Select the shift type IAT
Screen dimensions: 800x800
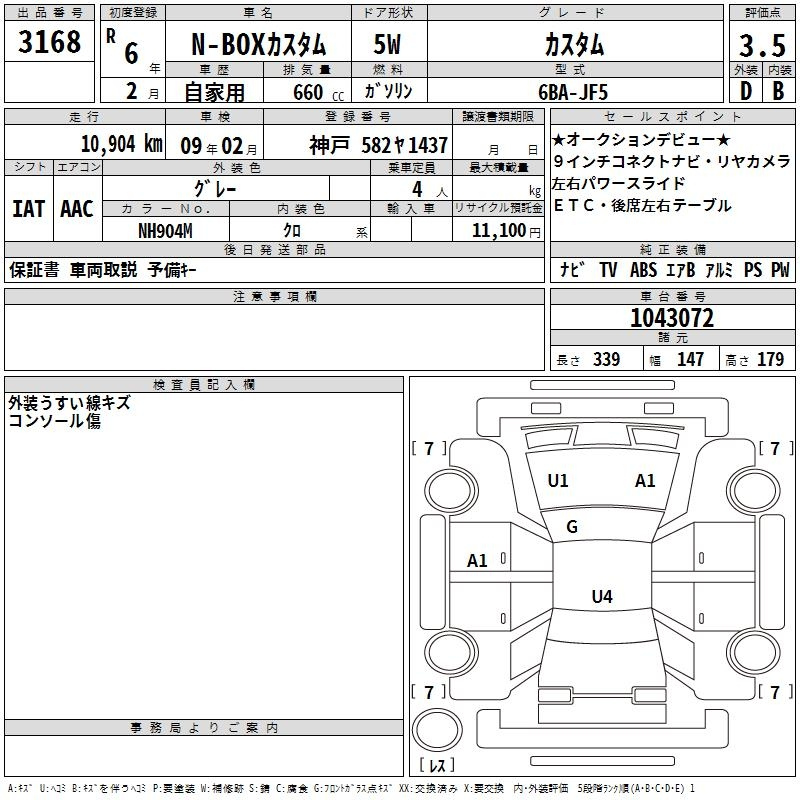[29, 209]
